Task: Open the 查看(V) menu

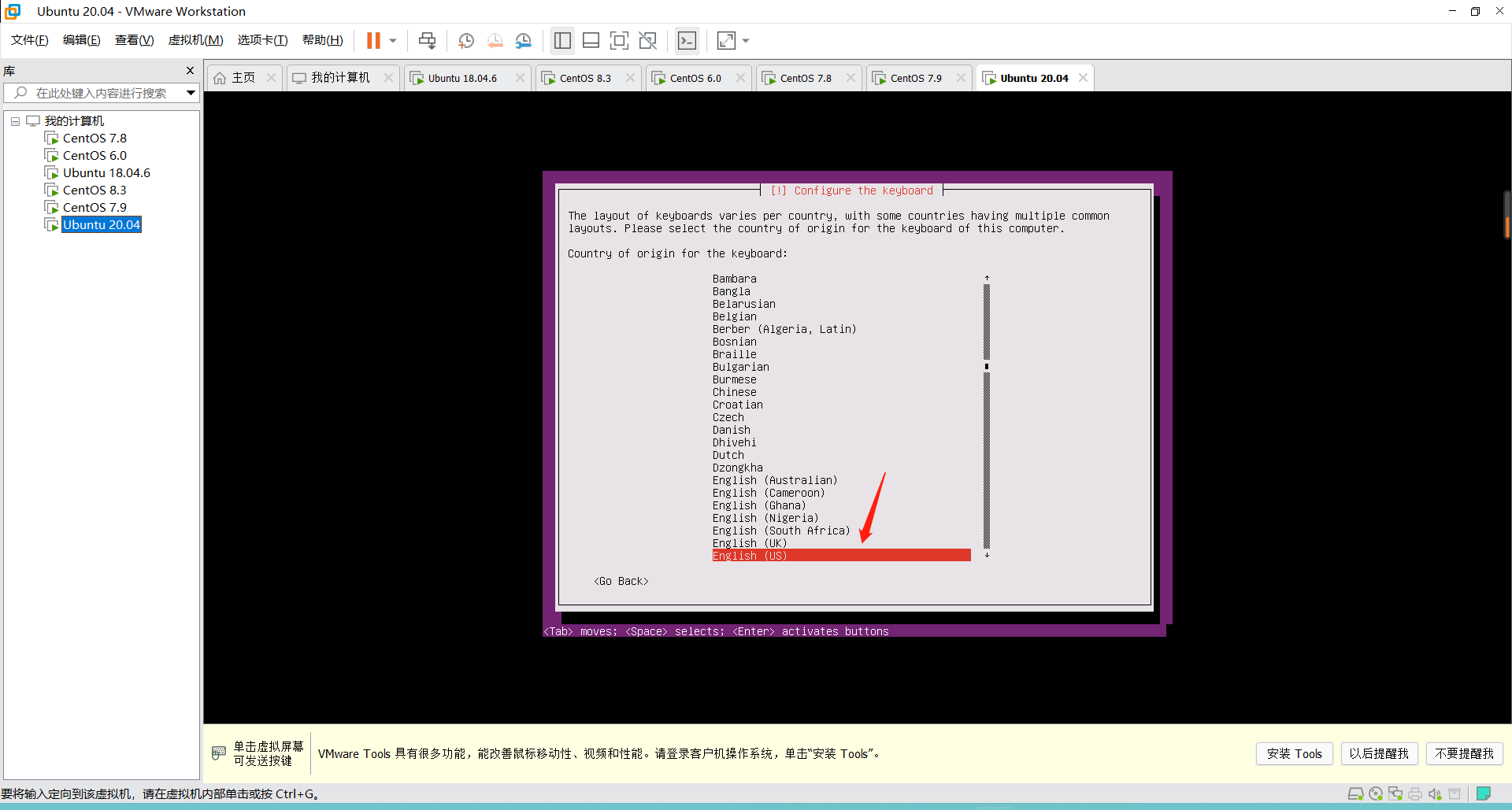Action: [135, 40]
